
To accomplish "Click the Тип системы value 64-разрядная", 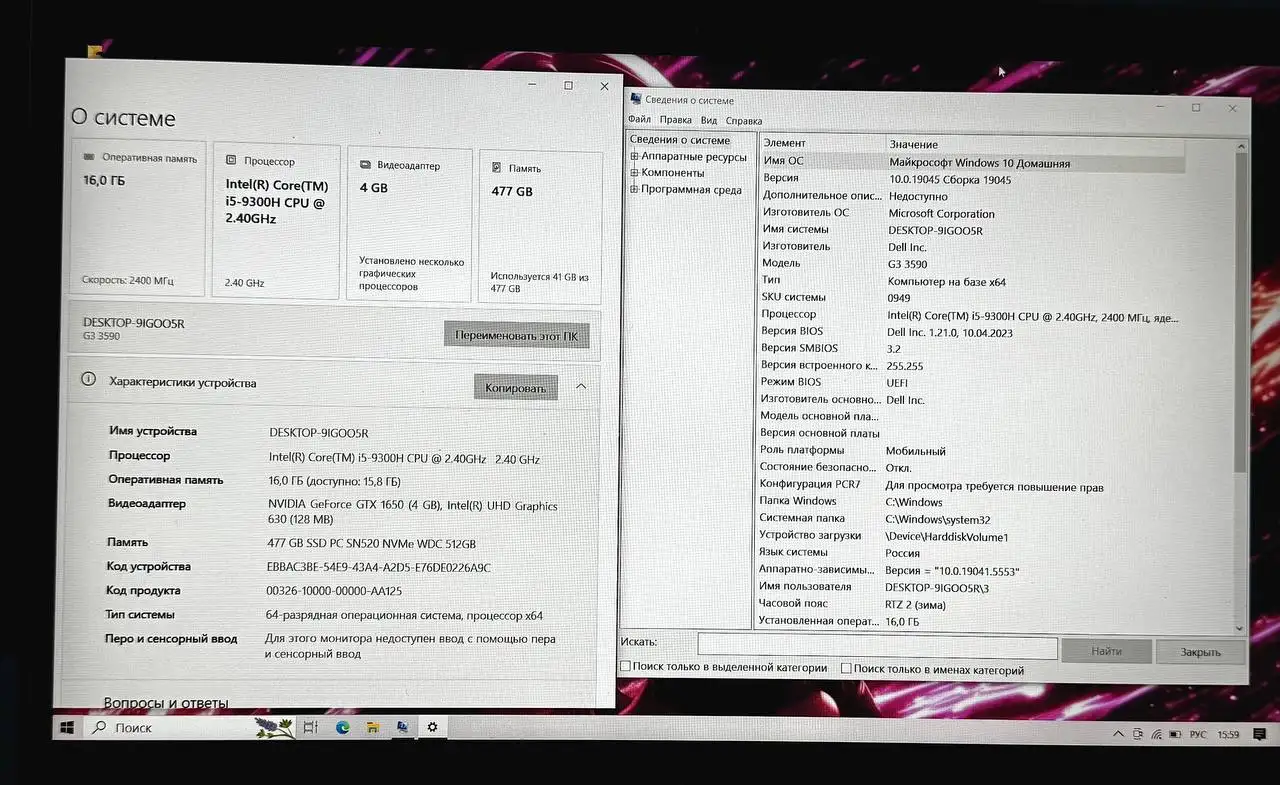I will point(404,615).
